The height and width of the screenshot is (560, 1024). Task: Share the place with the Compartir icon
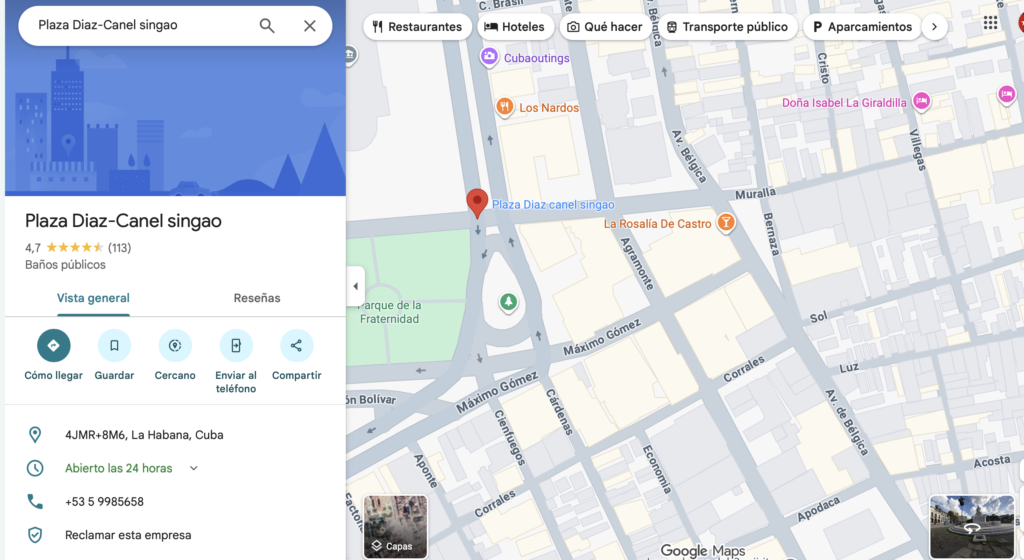coord(296,346)
